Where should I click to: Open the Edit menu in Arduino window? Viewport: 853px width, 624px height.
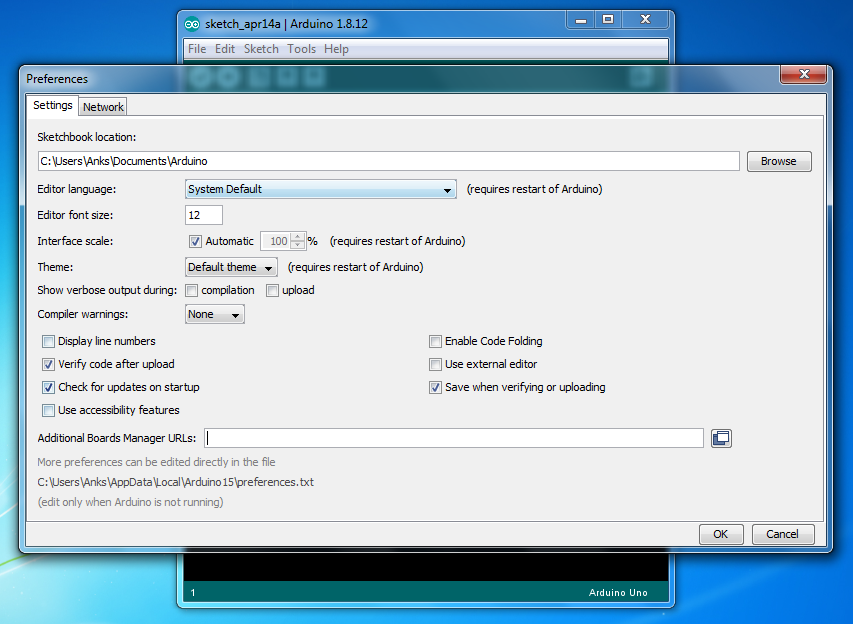[x=225, y=49]
